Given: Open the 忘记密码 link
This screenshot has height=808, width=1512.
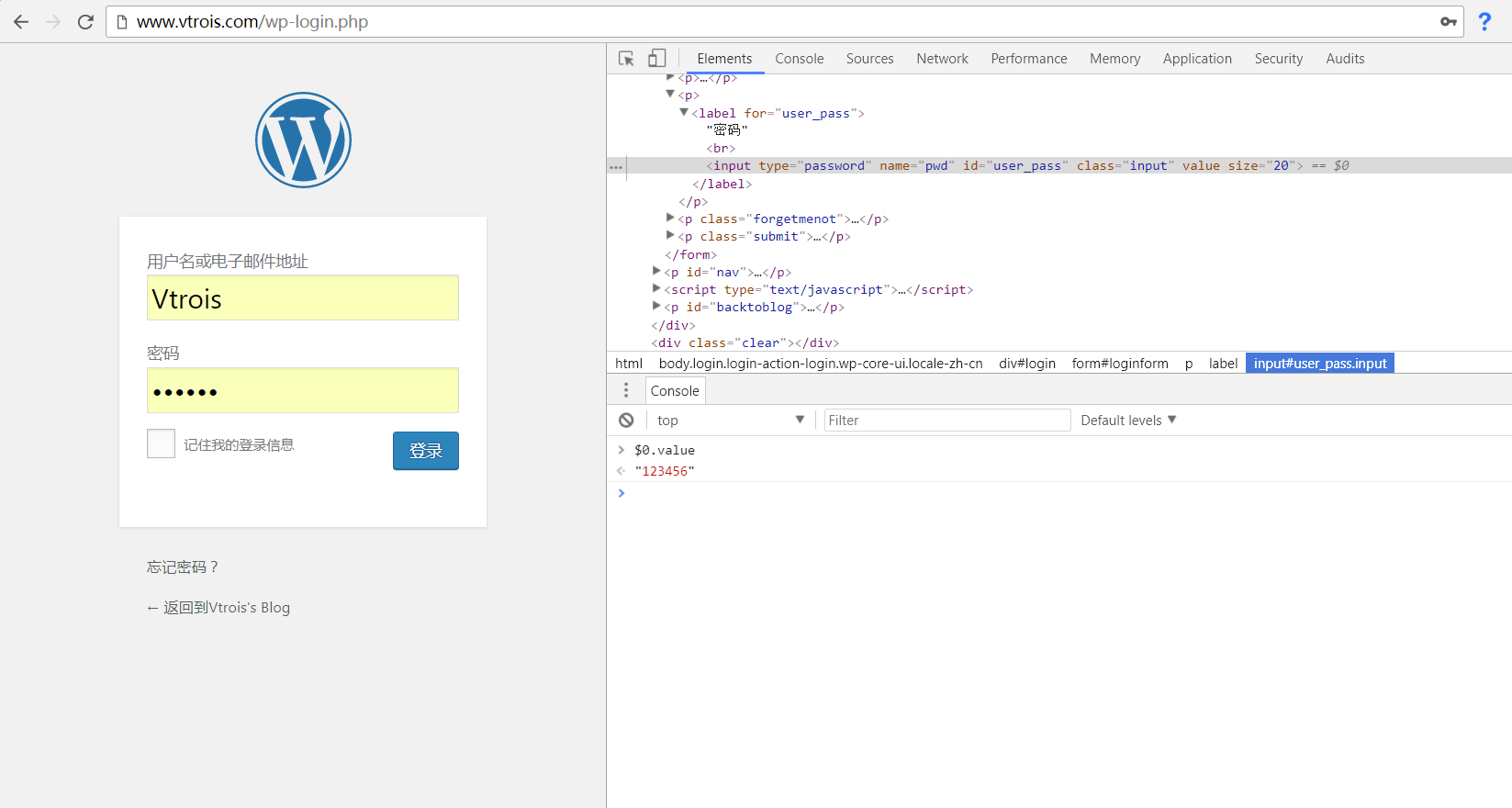Looking at the screenshot, I should (x=183, y=567).
